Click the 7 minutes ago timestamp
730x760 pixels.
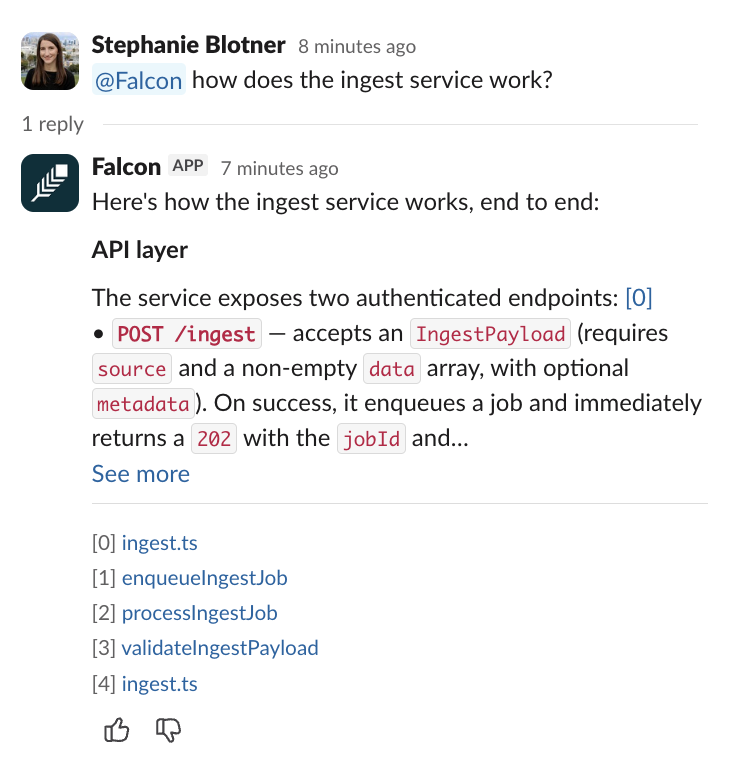(280, 168)
